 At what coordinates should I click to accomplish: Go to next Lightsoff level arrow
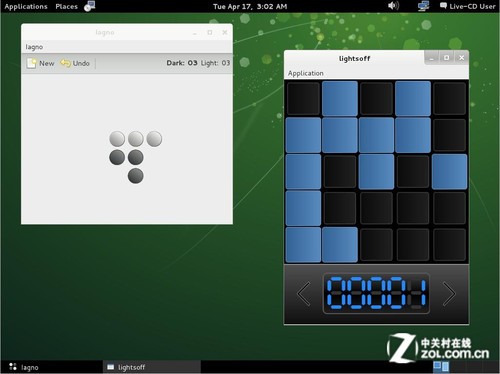449,294
